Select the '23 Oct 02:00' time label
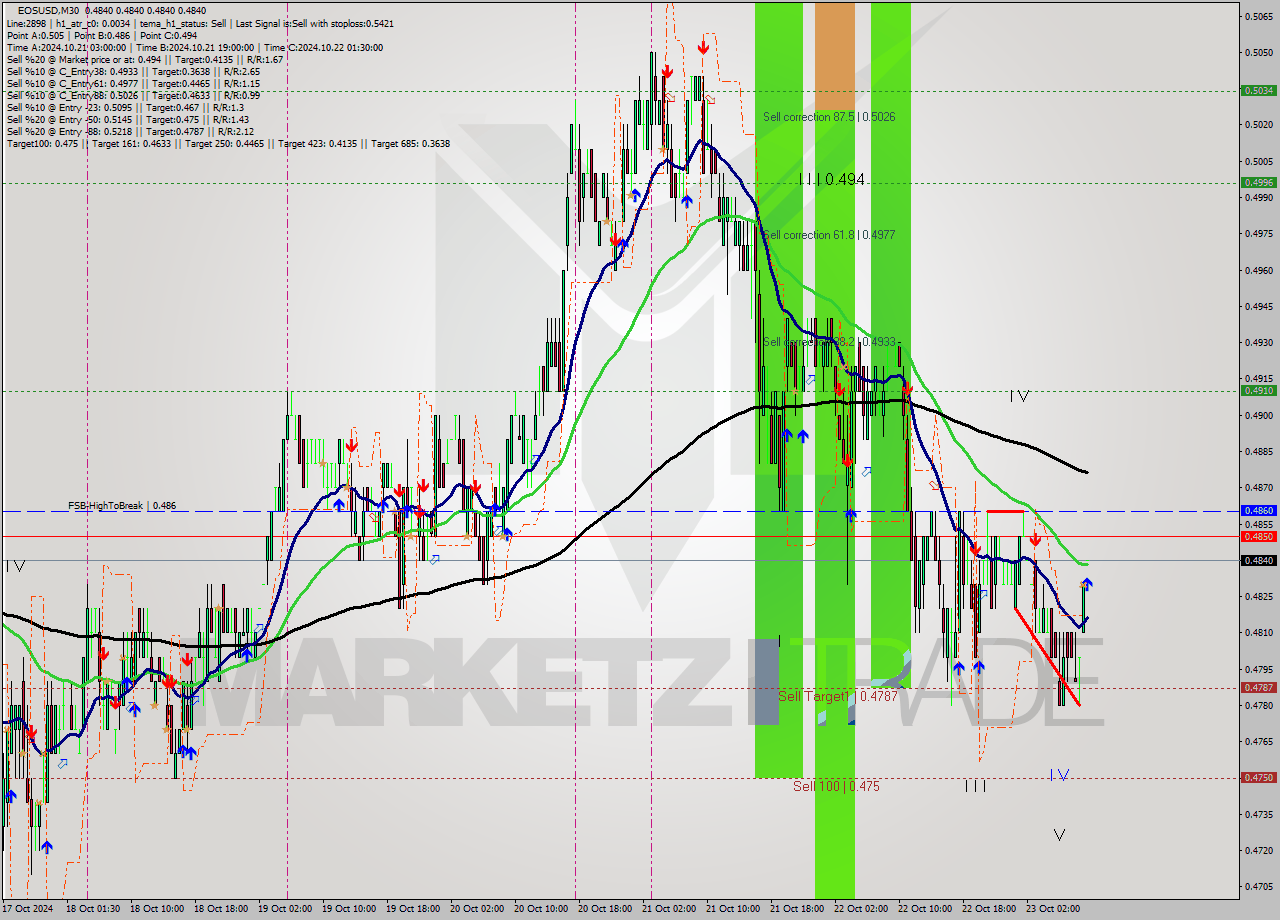The width and height of the screenshot is (1280, 920). click(1053, 909)
